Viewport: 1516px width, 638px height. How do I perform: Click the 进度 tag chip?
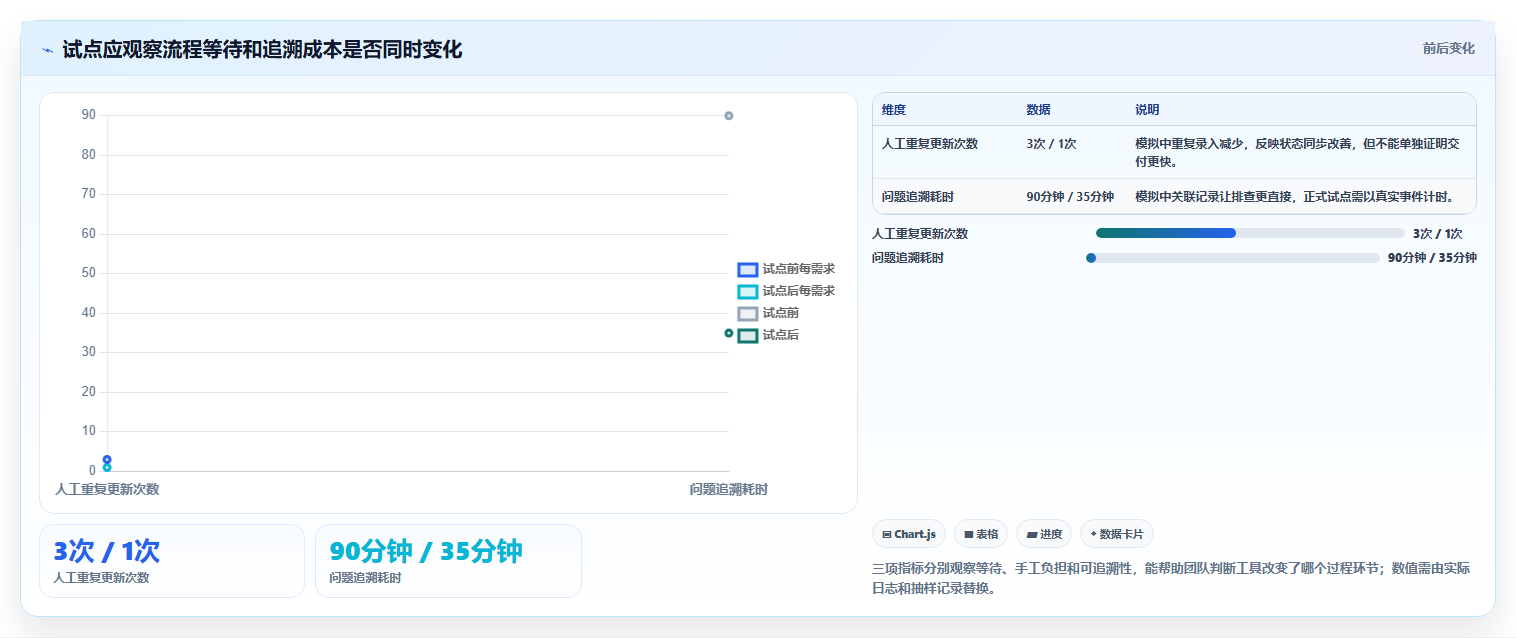pos(1044,534)
